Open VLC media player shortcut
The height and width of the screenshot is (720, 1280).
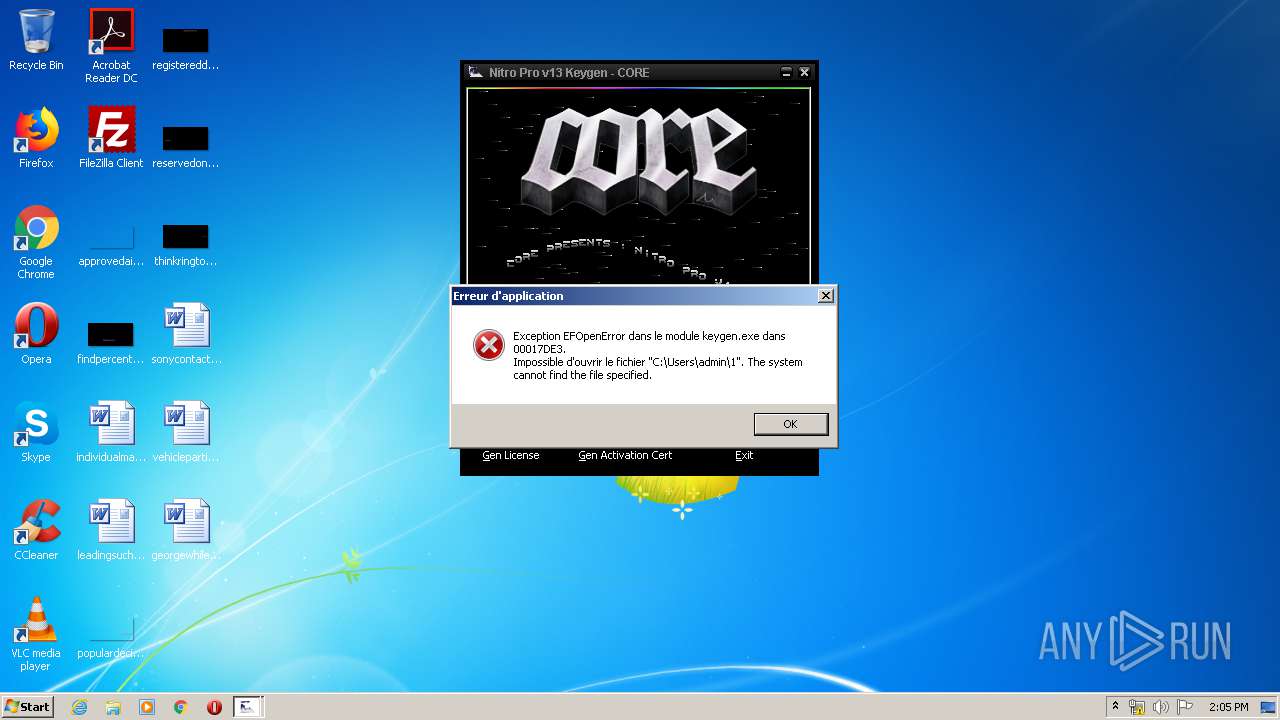point(36,634)
